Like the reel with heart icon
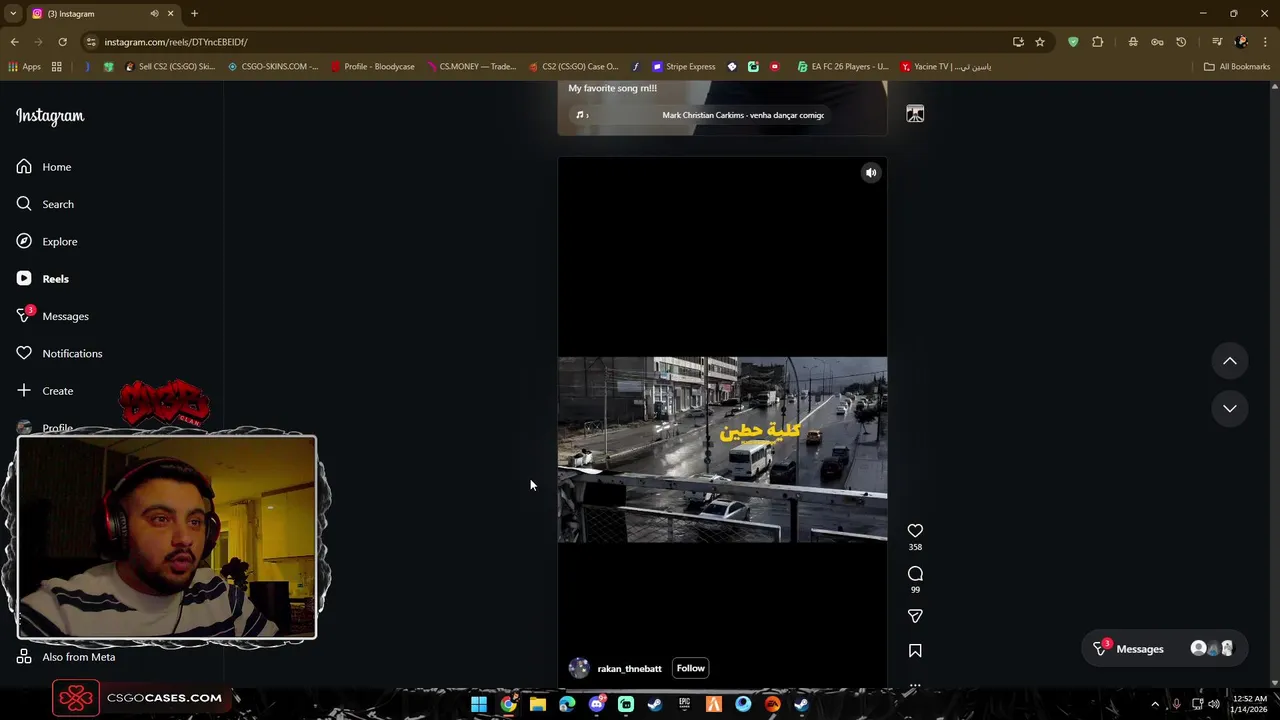The width and height of the screenshot is (1280, 720). 915,531
